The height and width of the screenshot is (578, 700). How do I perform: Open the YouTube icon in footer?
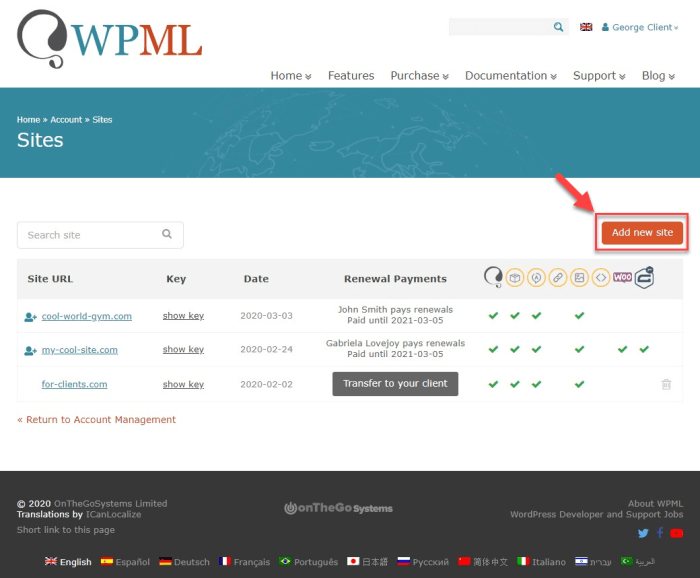[x=676, y=533]
